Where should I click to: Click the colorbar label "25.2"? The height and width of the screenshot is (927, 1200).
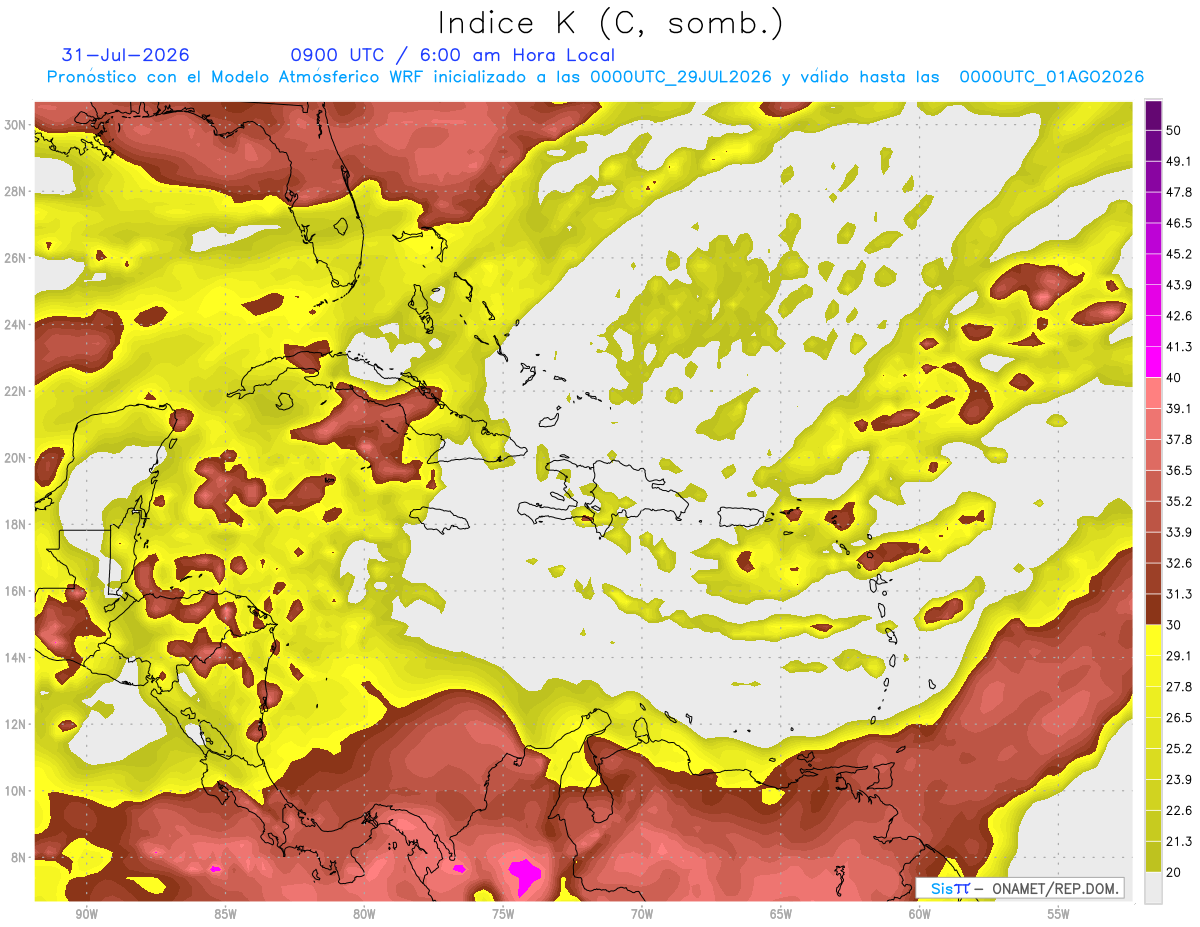click(x=1179, y=748)
